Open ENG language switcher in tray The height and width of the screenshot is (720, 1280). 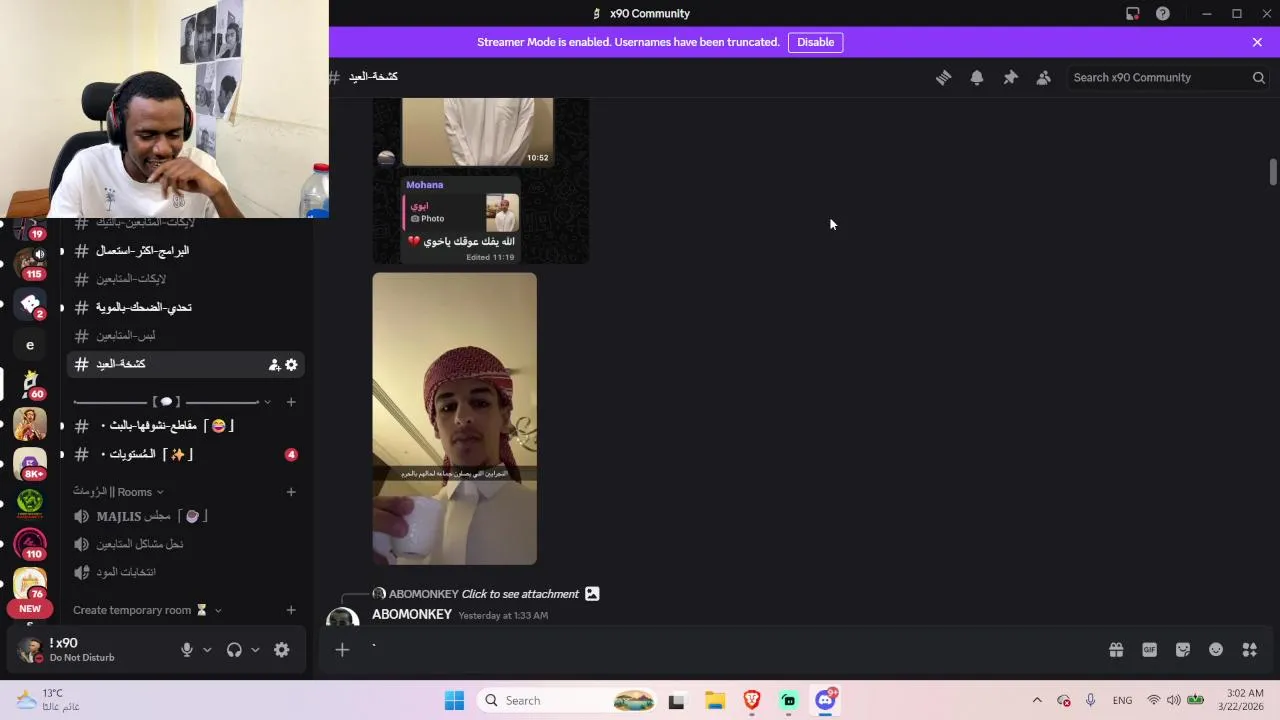(x=1122, y=701)
